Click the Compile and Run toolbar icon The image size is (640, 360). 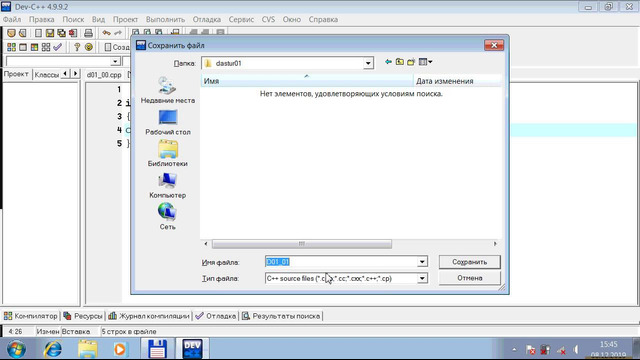point(34,47)
